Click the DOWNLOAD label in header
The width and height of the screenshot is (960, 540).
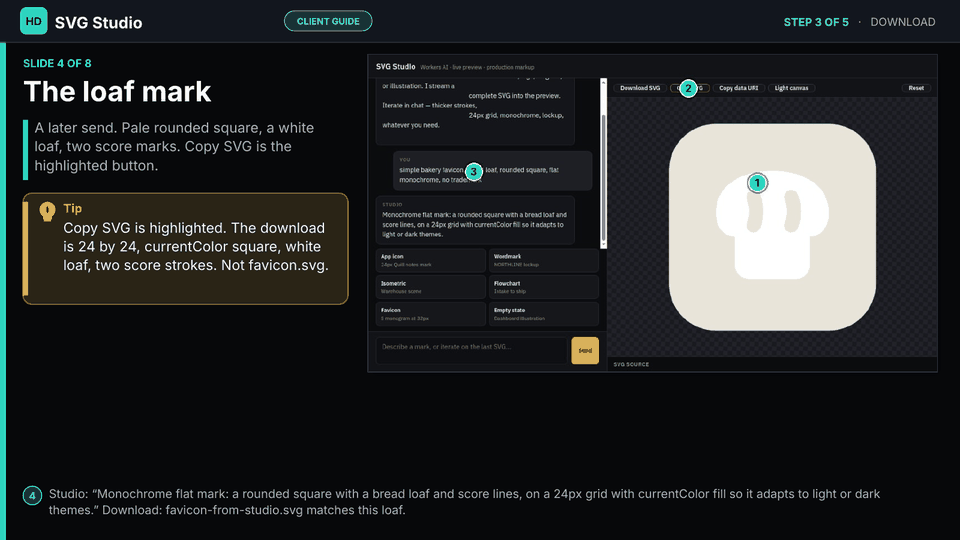coord(902,22)
